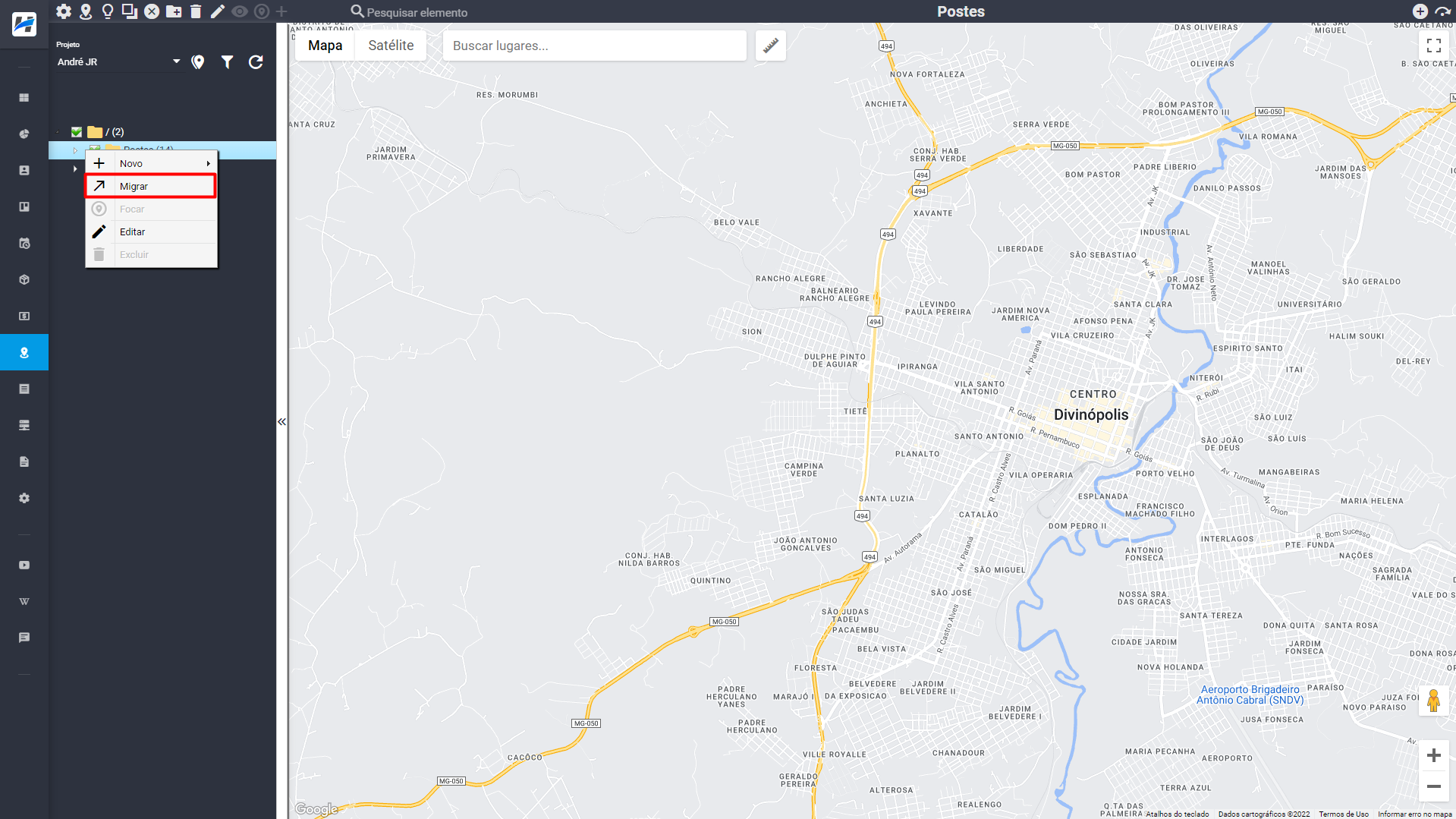Zoom in the map with plus button
Screen dimensions: 1456x819
pyautogui.click(x=1434, y=755)
